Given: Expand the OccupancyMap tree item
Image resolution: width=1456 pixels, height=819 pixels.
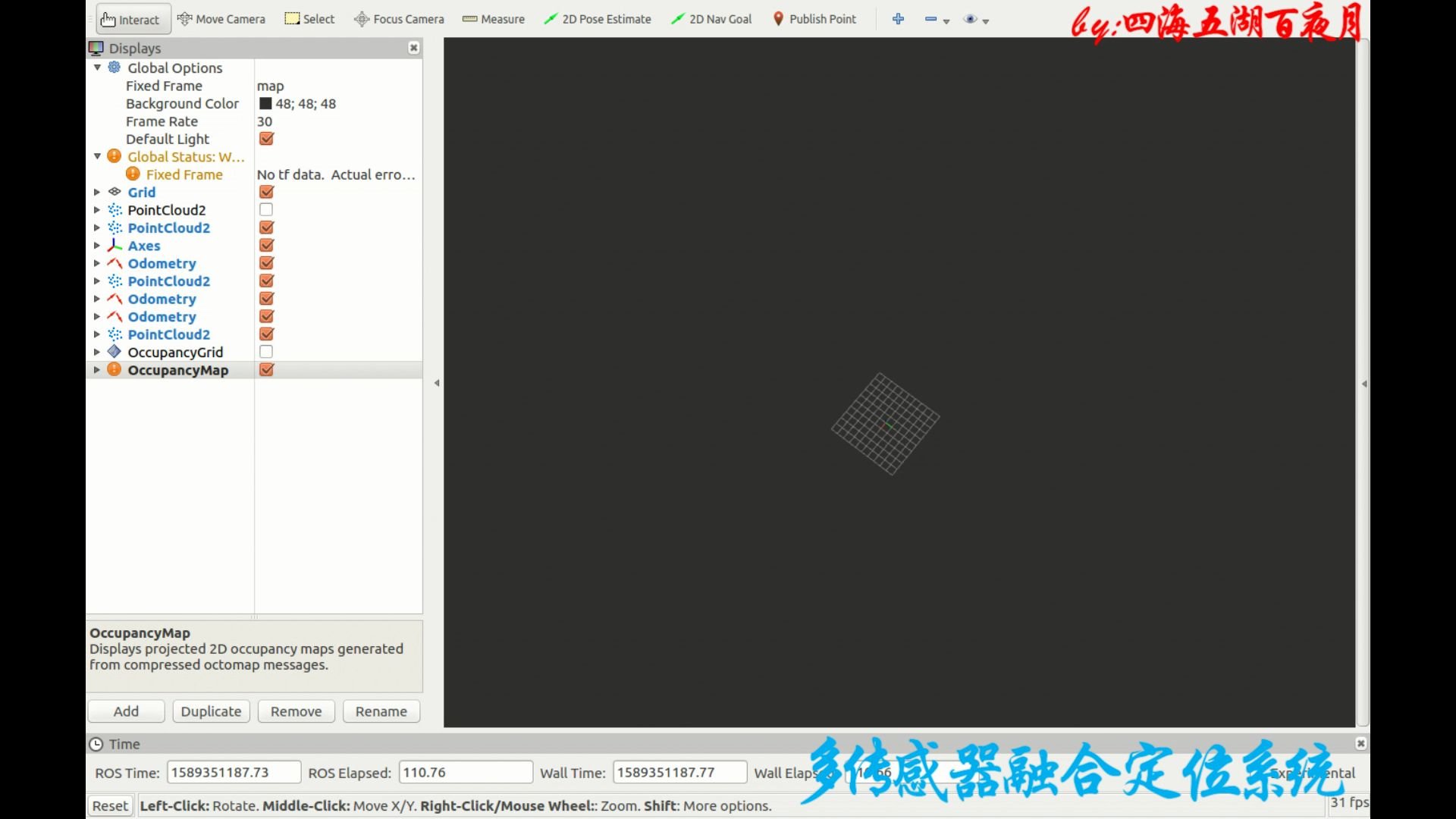Looking at the screenshot, I should tap(96, 370).
